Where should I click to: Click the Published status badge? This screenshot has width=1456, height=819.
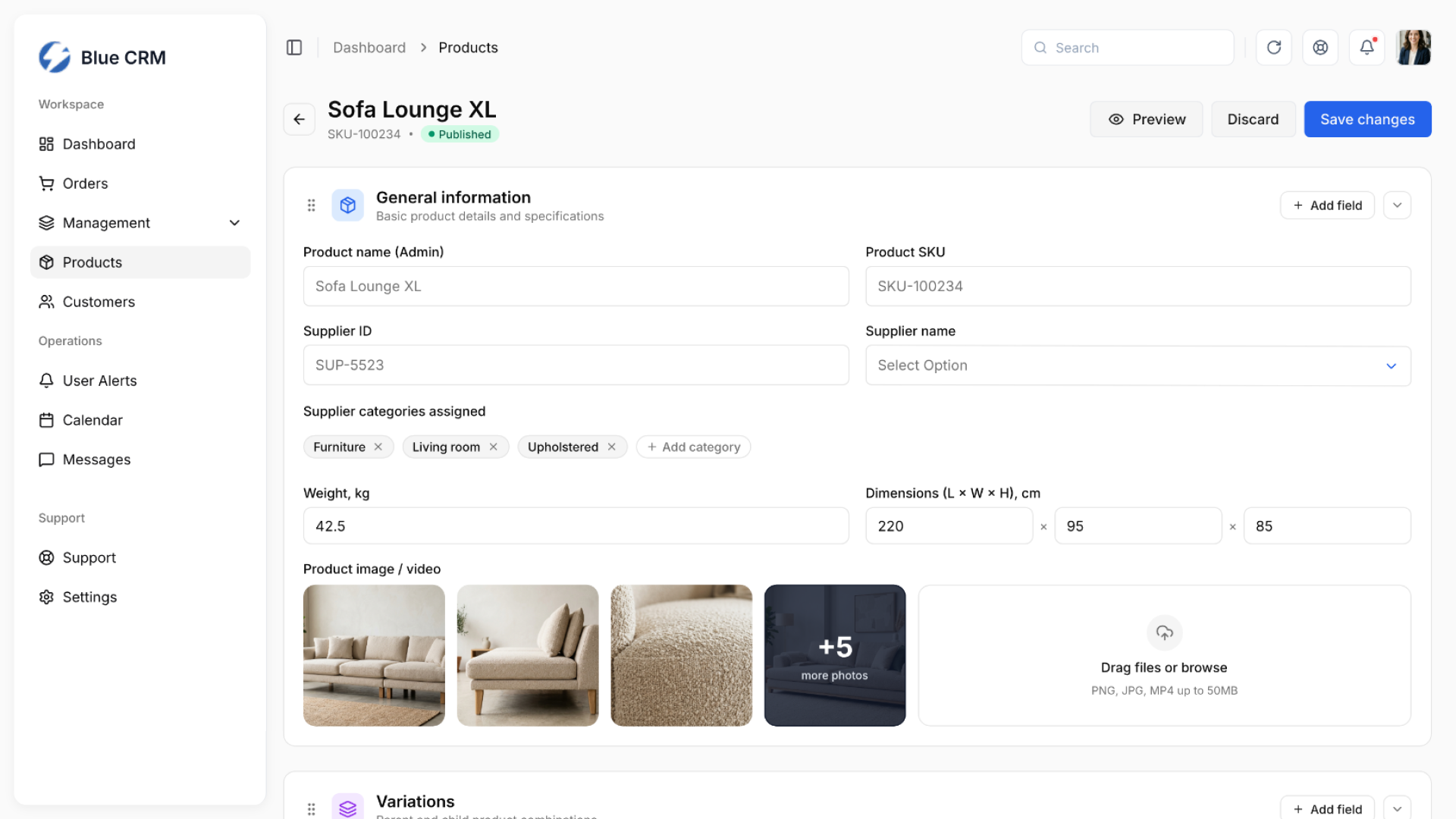tap(460, 134)
